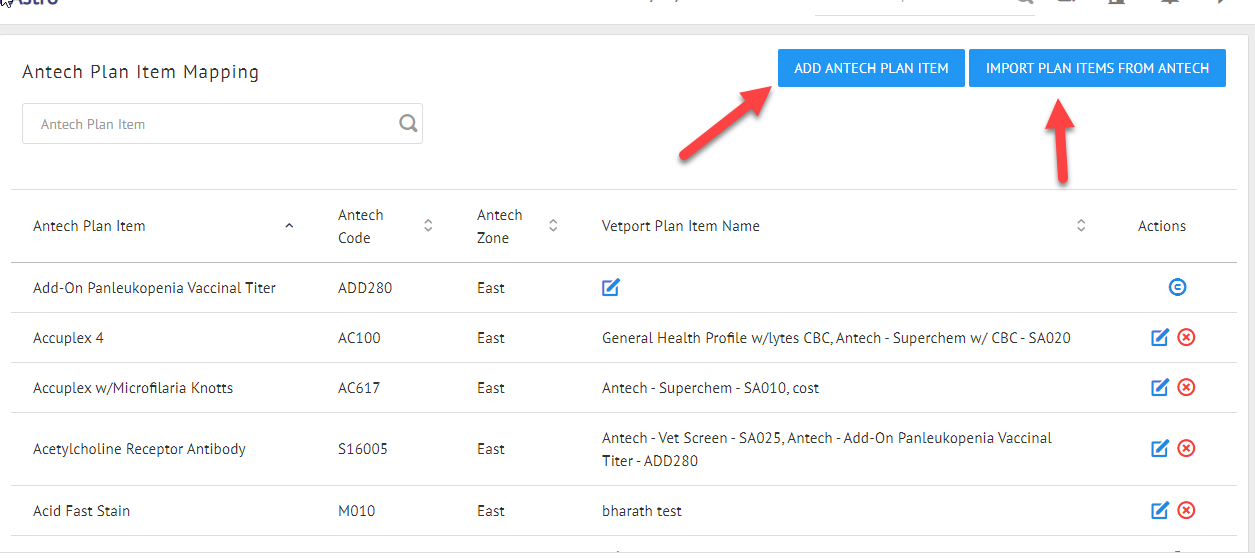The width and height of the screenshot is (1255, 559).
Task: Select 'Accuplex w/Microfilaria Knotts' text
Action: click(133, 388)
